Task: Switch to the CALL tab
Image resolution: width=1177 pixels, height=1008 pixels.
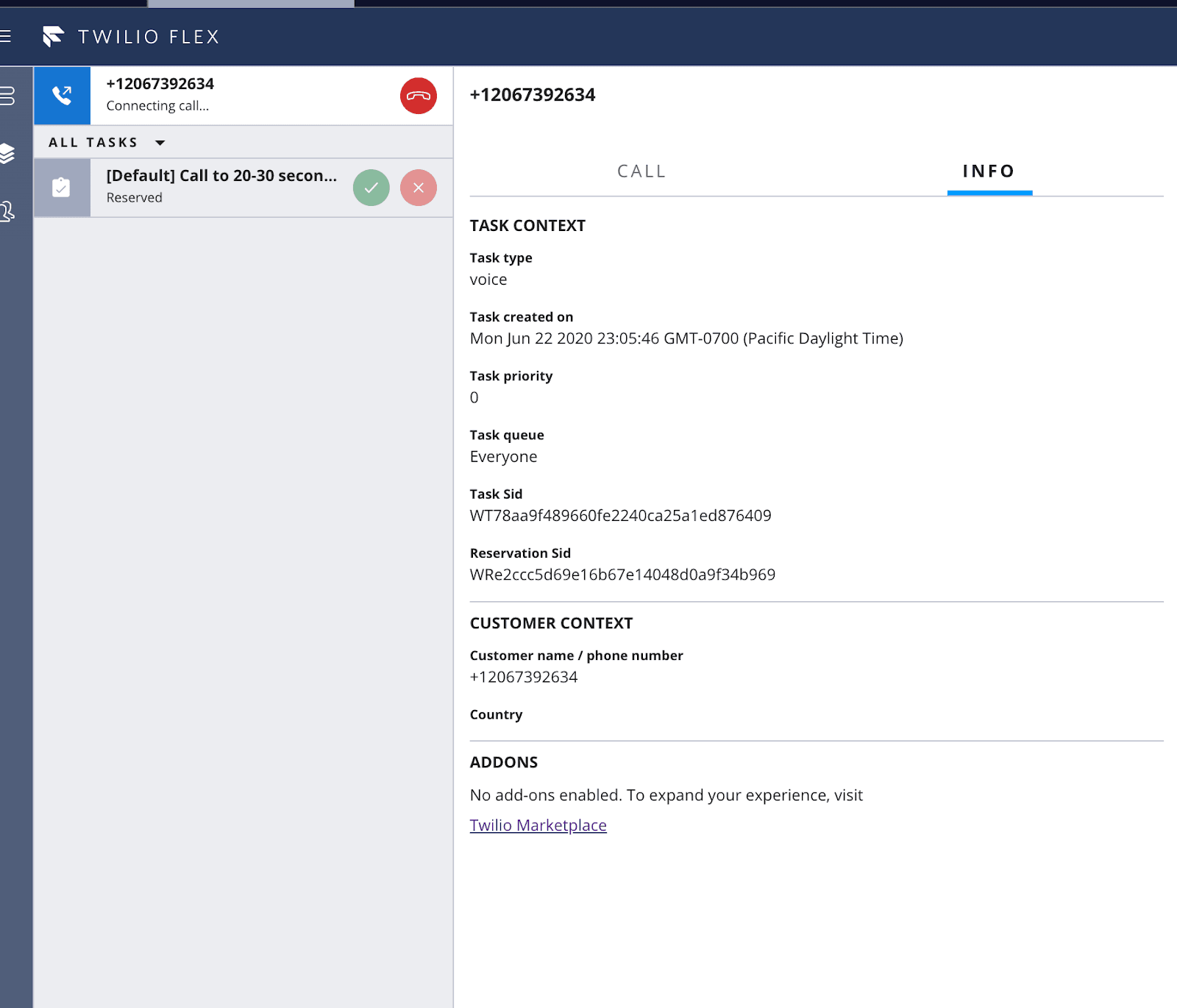Action: coord(641,171)
